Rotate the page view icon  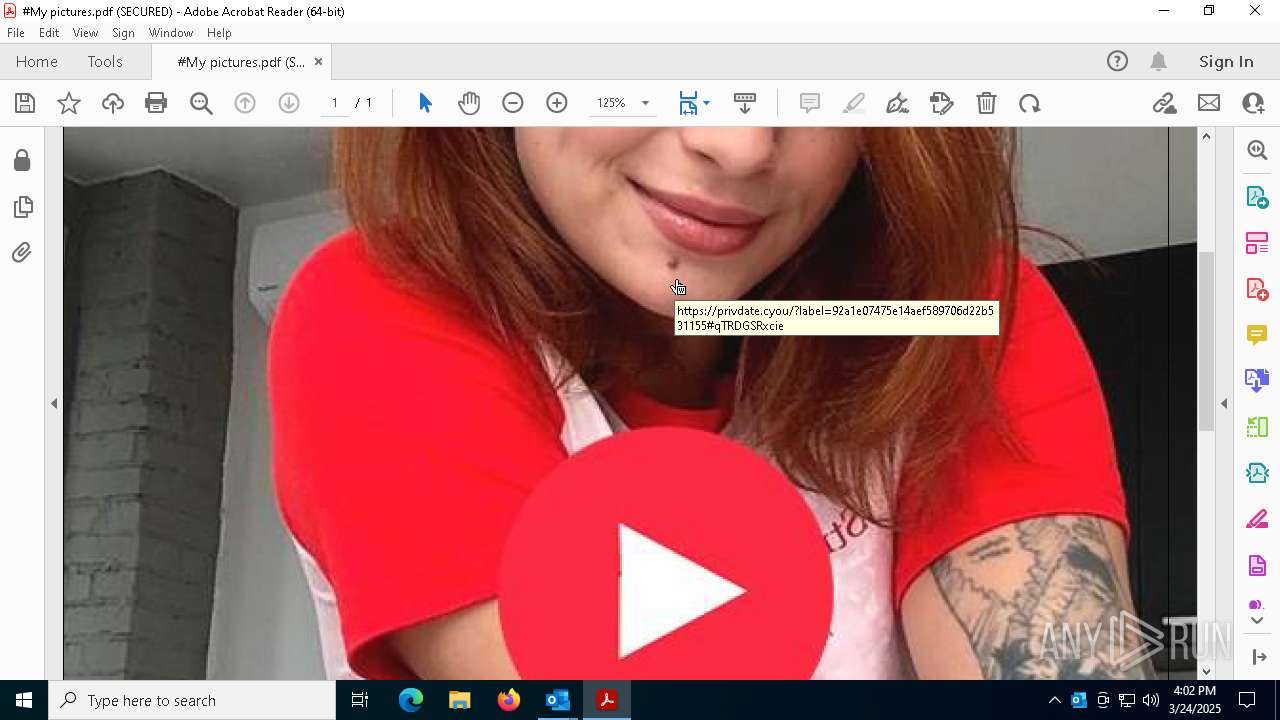1030,103
